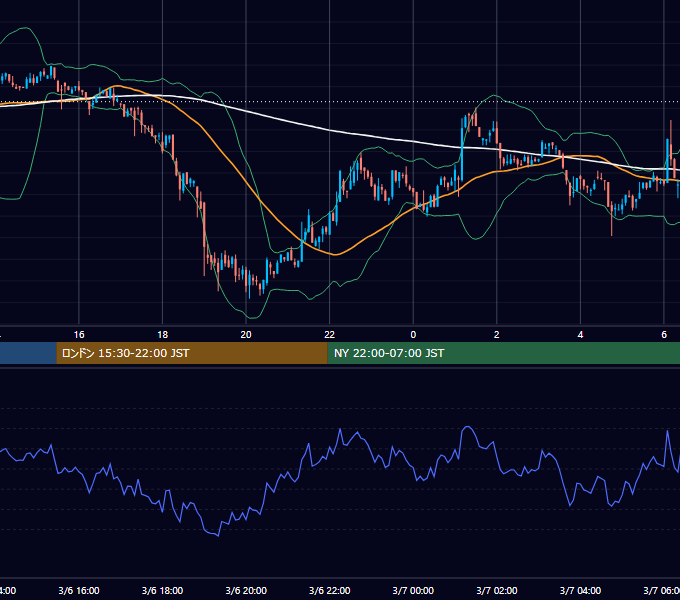
Task: Click the 6 hour axis label
Action: pos(664,335)
